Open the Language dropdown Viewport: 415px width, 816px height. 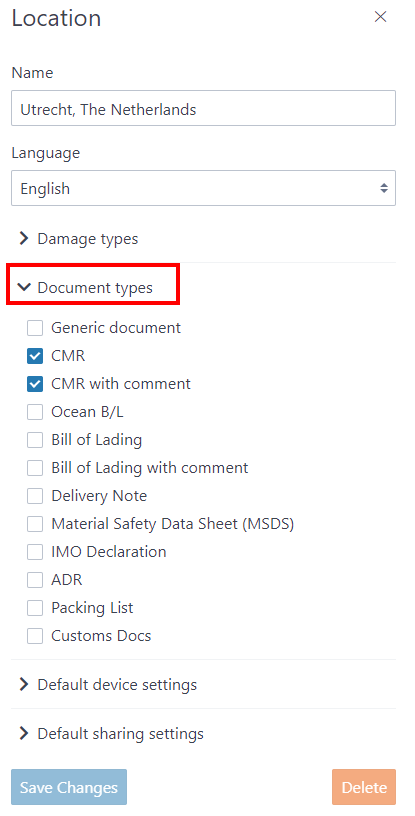pyautogui.click(x=203, y=188)
